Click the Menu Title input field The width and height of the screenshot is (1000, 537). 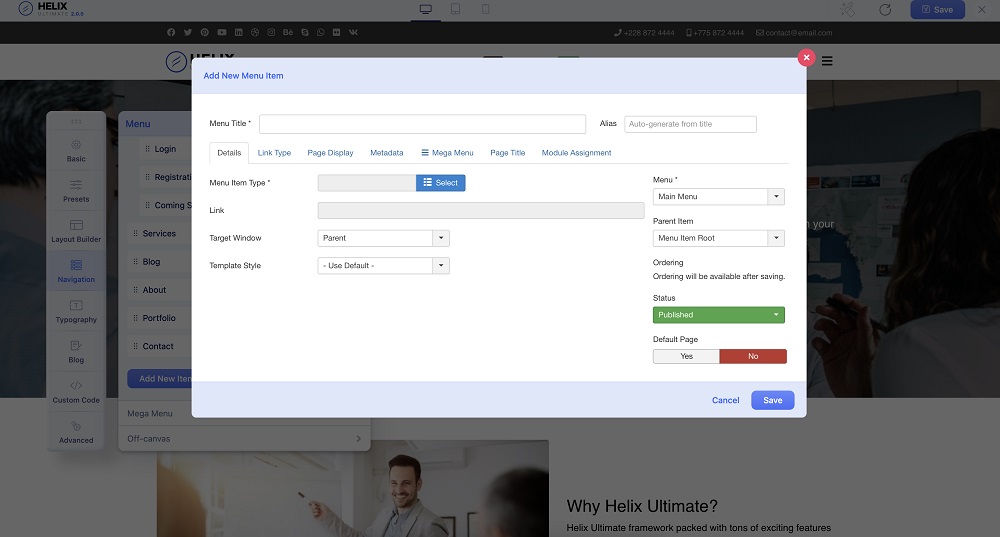click(422, 124)
